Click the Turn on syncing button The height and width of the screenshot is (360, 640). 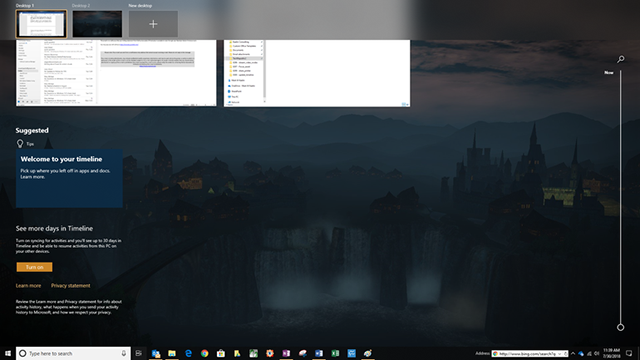pos(34,267)
